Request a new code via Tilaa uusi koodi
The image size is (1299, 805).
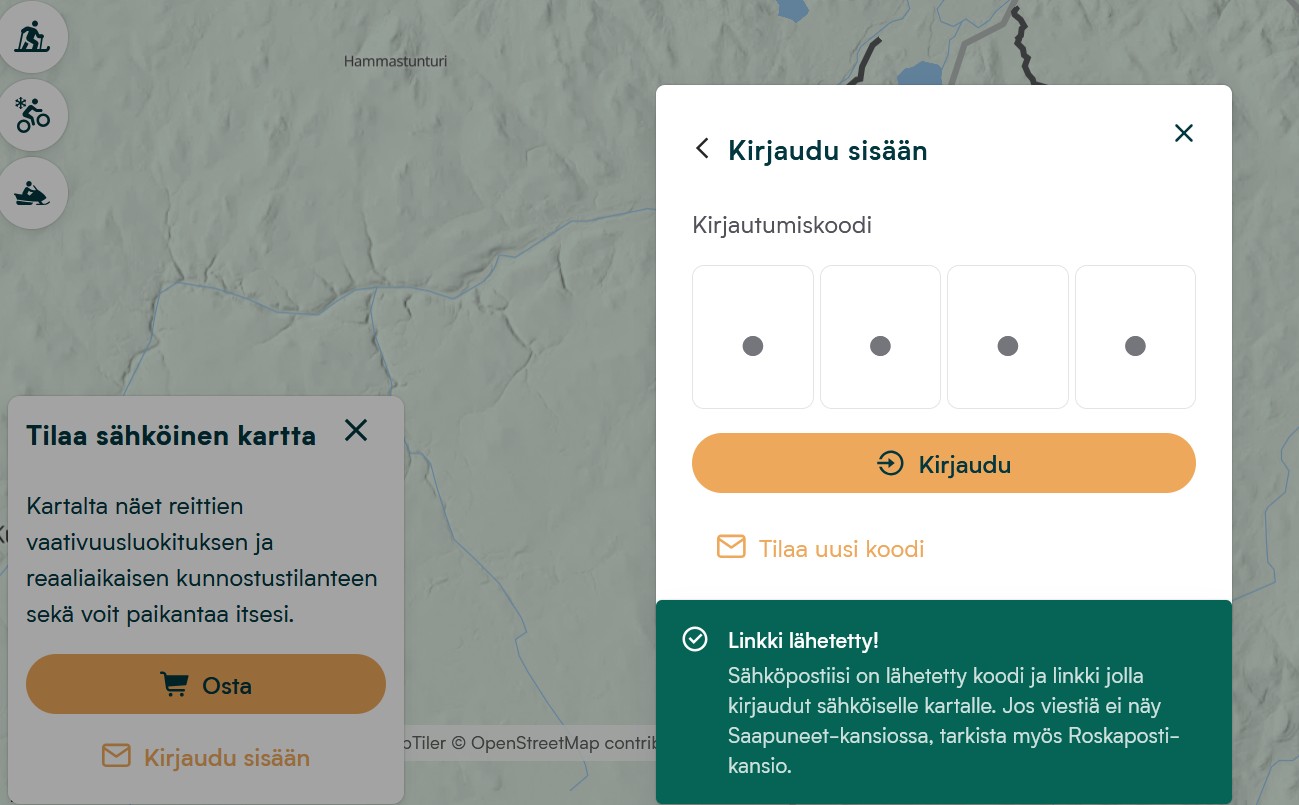(841, 549)
